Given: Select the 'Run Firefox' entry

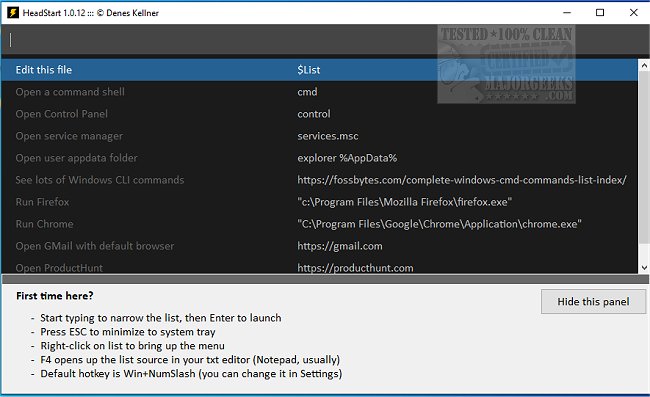Looking at the screenshot, I should pyautogui.click(x=320, y=202).
